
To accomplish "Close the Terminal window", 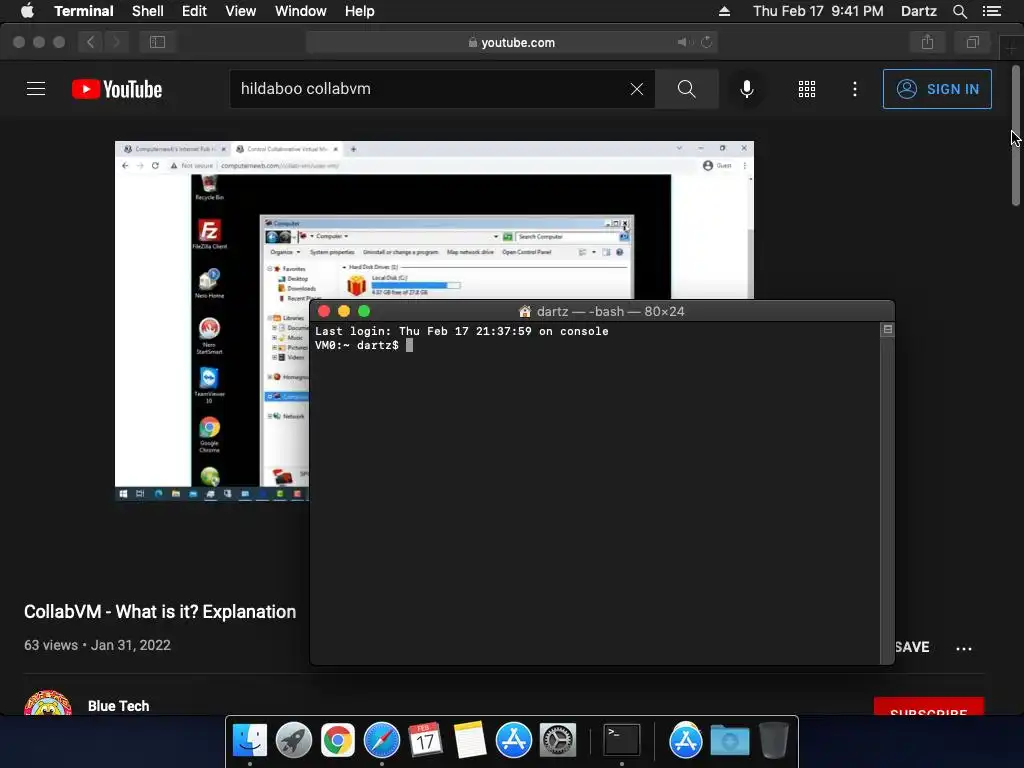I will click(x=324, y=312).
